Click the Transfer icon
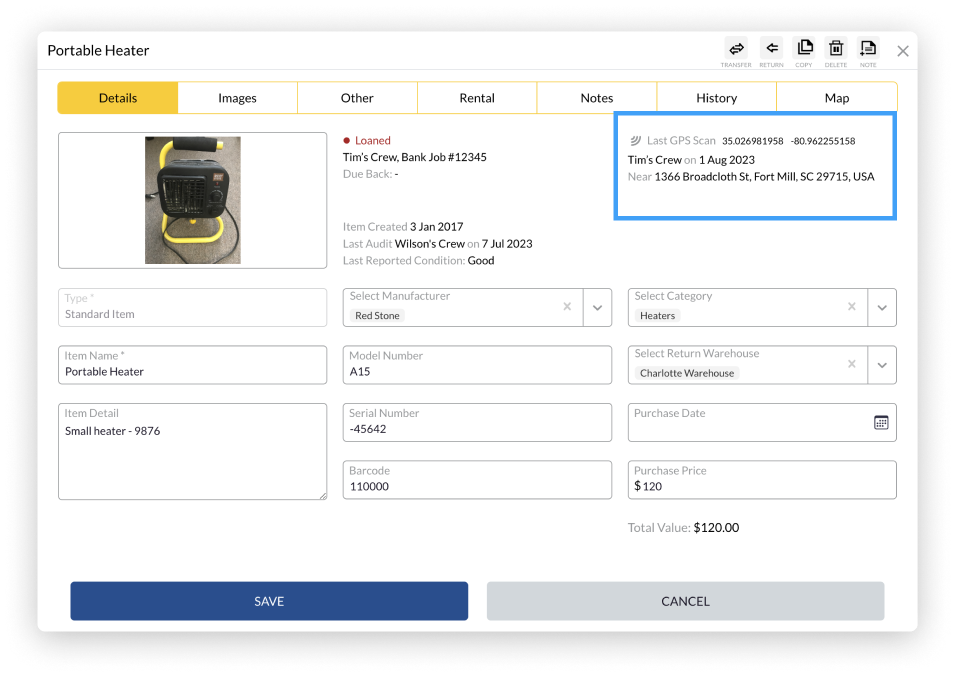The height and width of the screenshot is (676, 956). pos(736,49)
